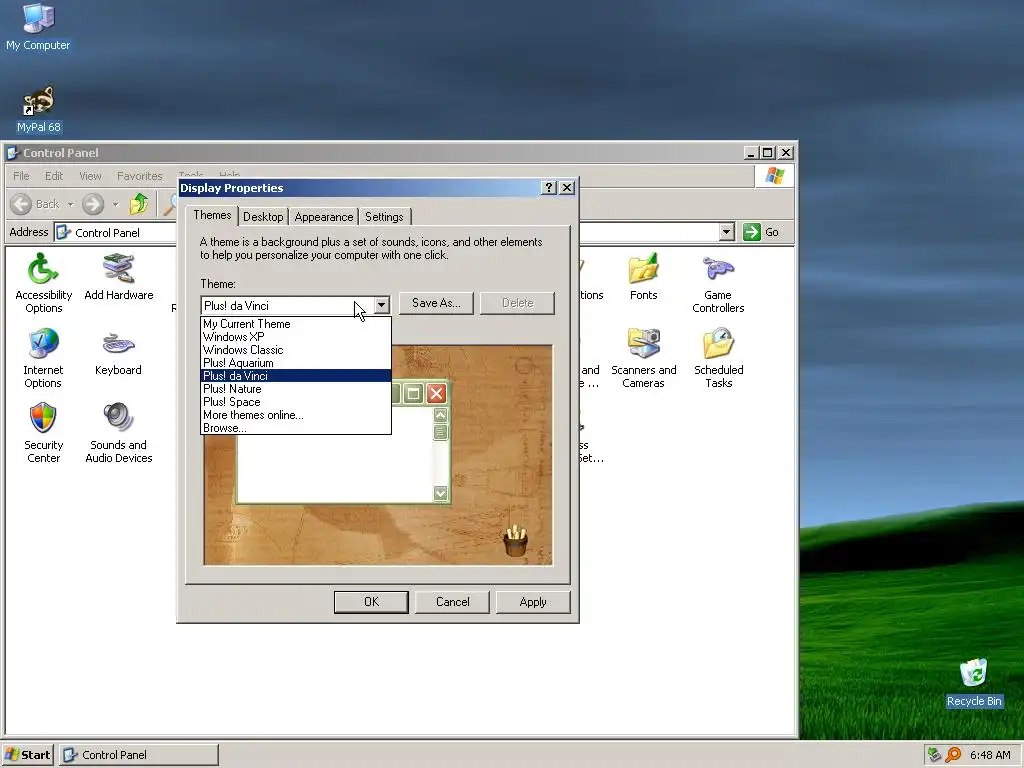The image size is (1024, 768).
Task: Switch to the Themes tab
Action: click(212, 216)
